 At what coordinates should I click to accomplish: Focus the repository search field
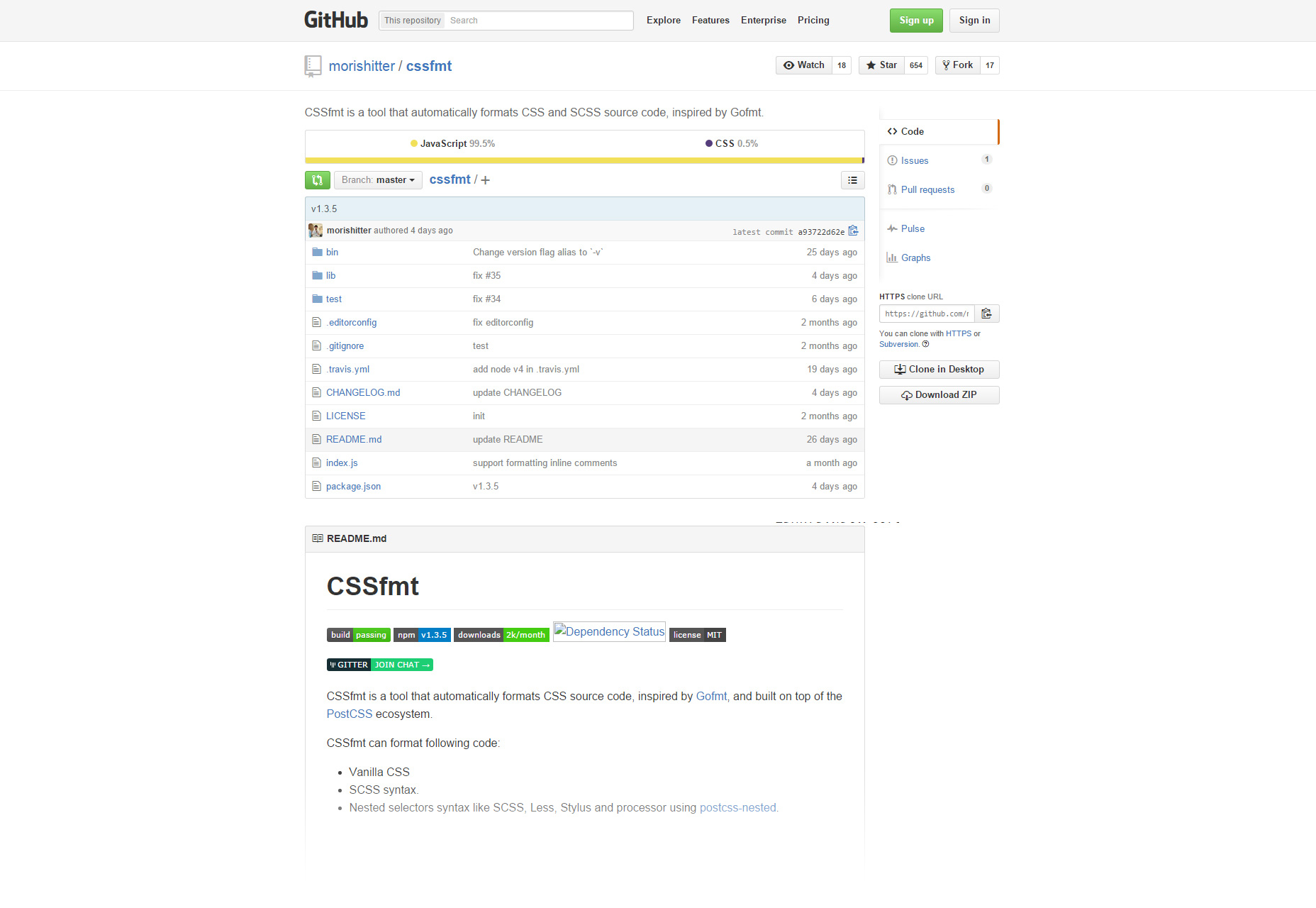(539, 21)
